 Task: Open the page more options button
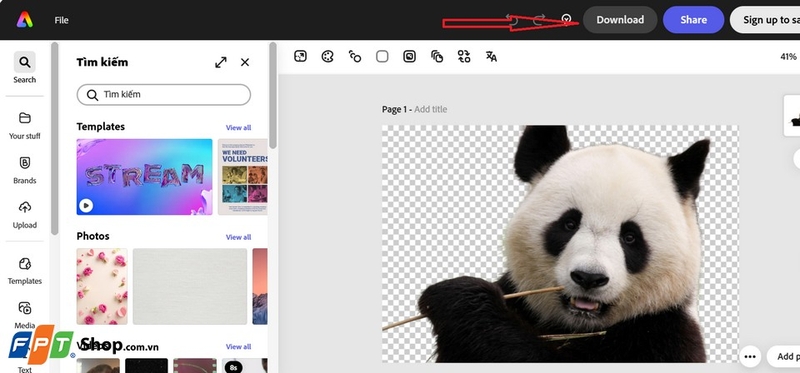tap(749, 357)
